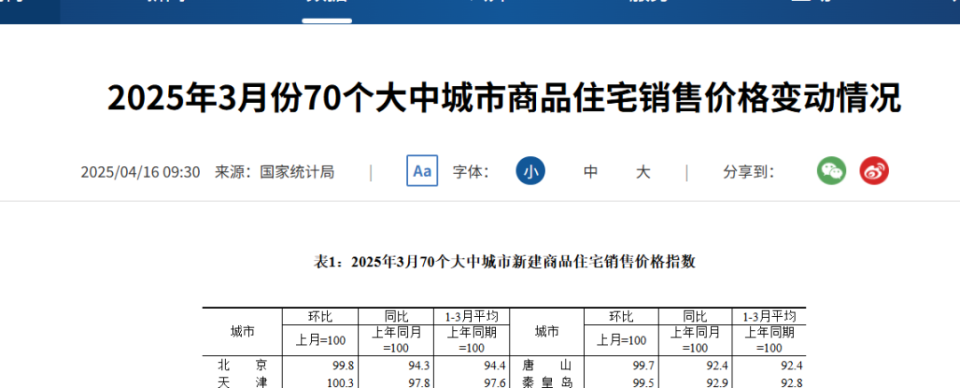Click the second 城市 header beside 唐山
Screen dimensions: 960x388
point(547,331)
